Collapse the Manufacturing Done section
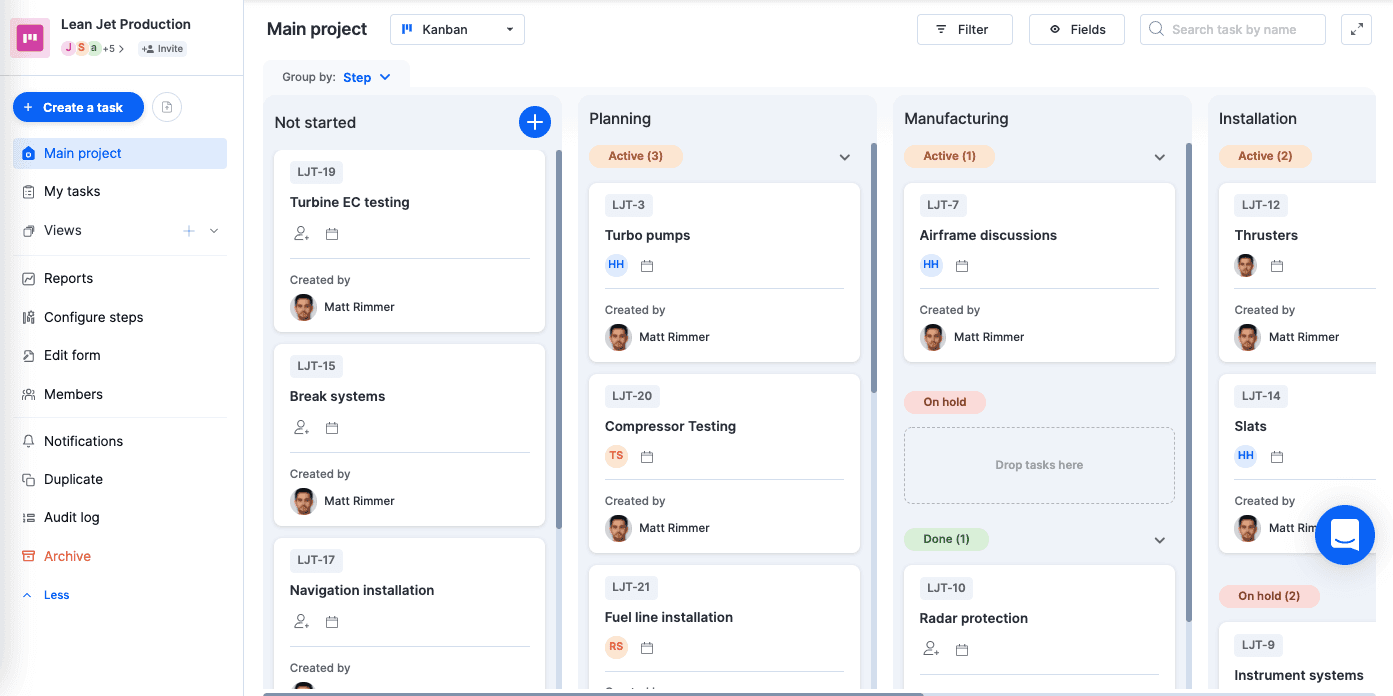 (x=1160, y=540)
